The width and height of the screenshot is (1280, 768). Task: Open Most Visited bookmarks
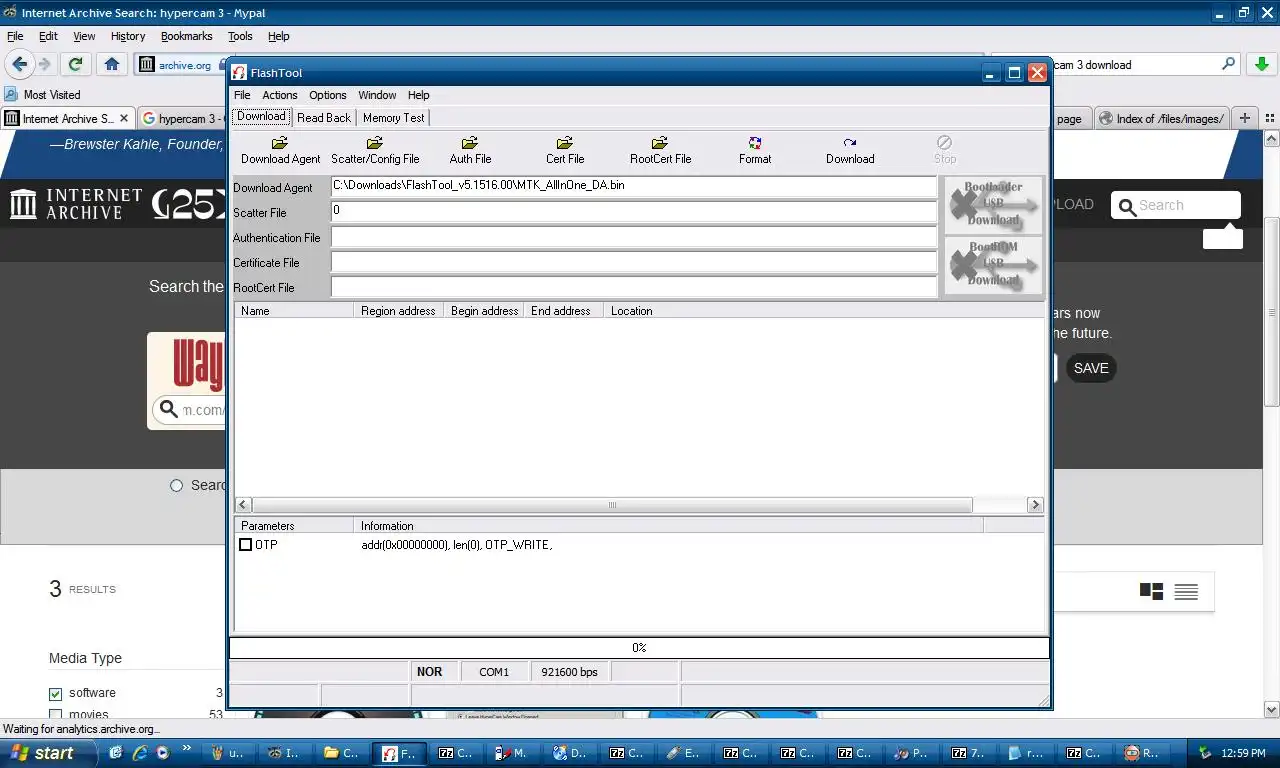(x=42, y=95)
